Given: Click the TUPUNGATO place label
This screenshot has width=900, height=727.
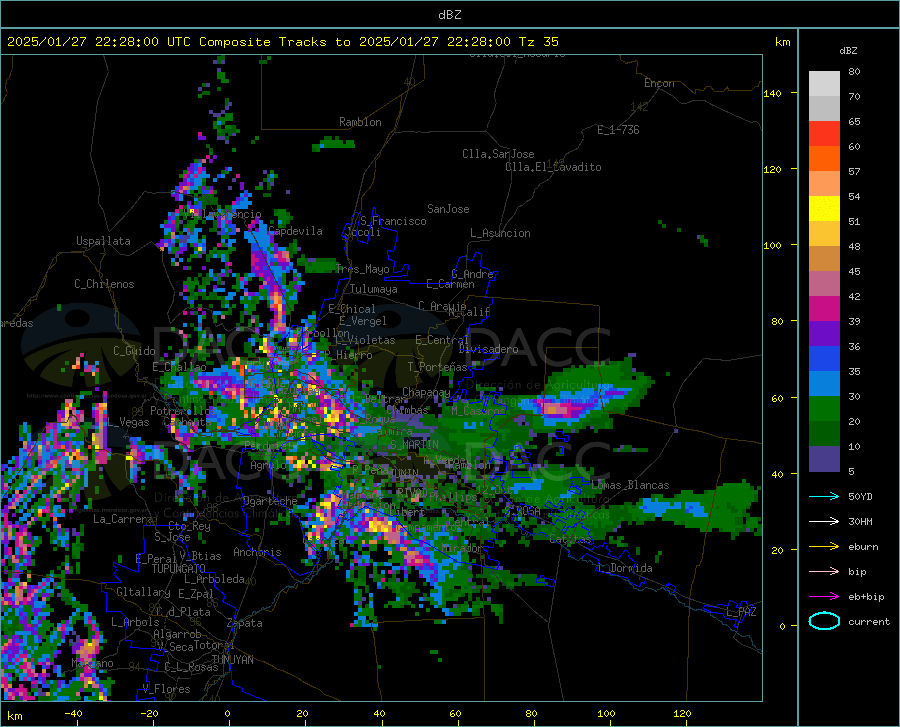Looking at the screenshot, I should (179, 569).
